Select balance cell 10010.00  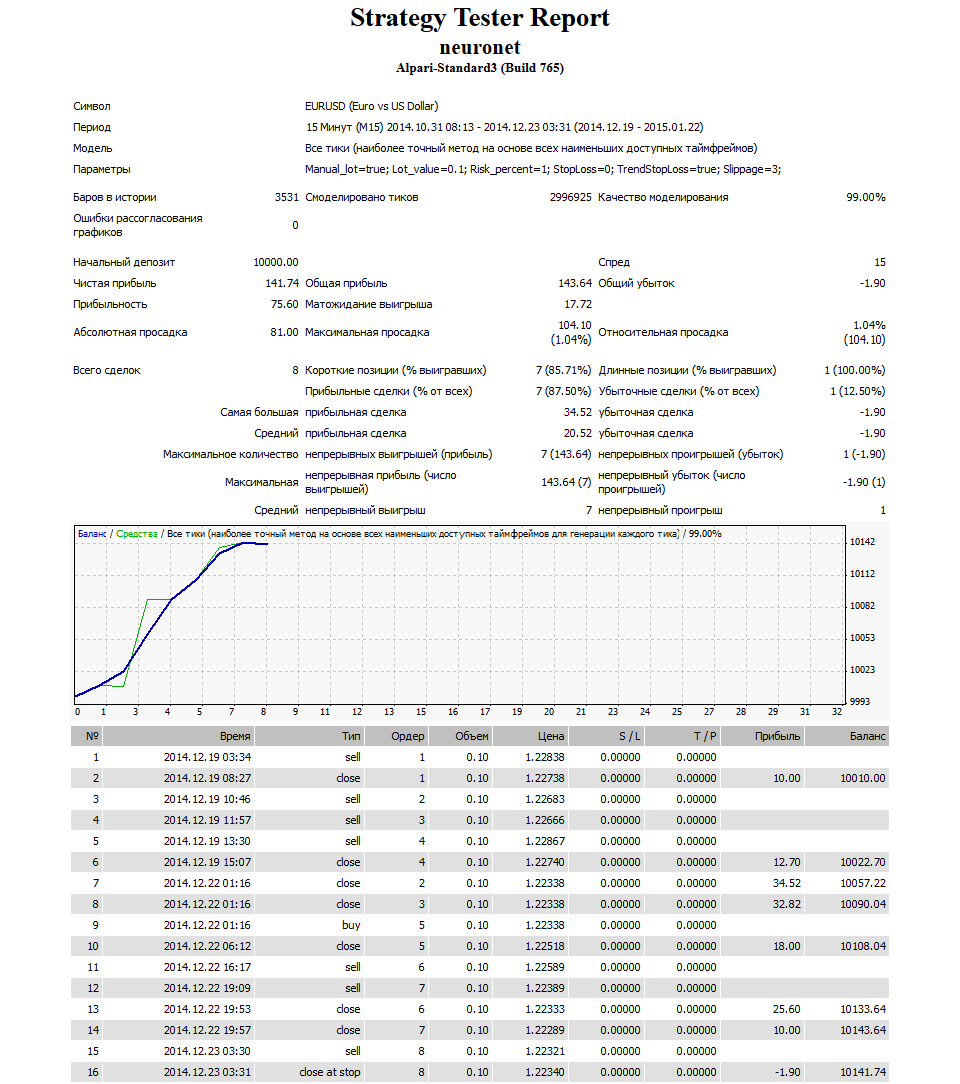tap(863, 778)
